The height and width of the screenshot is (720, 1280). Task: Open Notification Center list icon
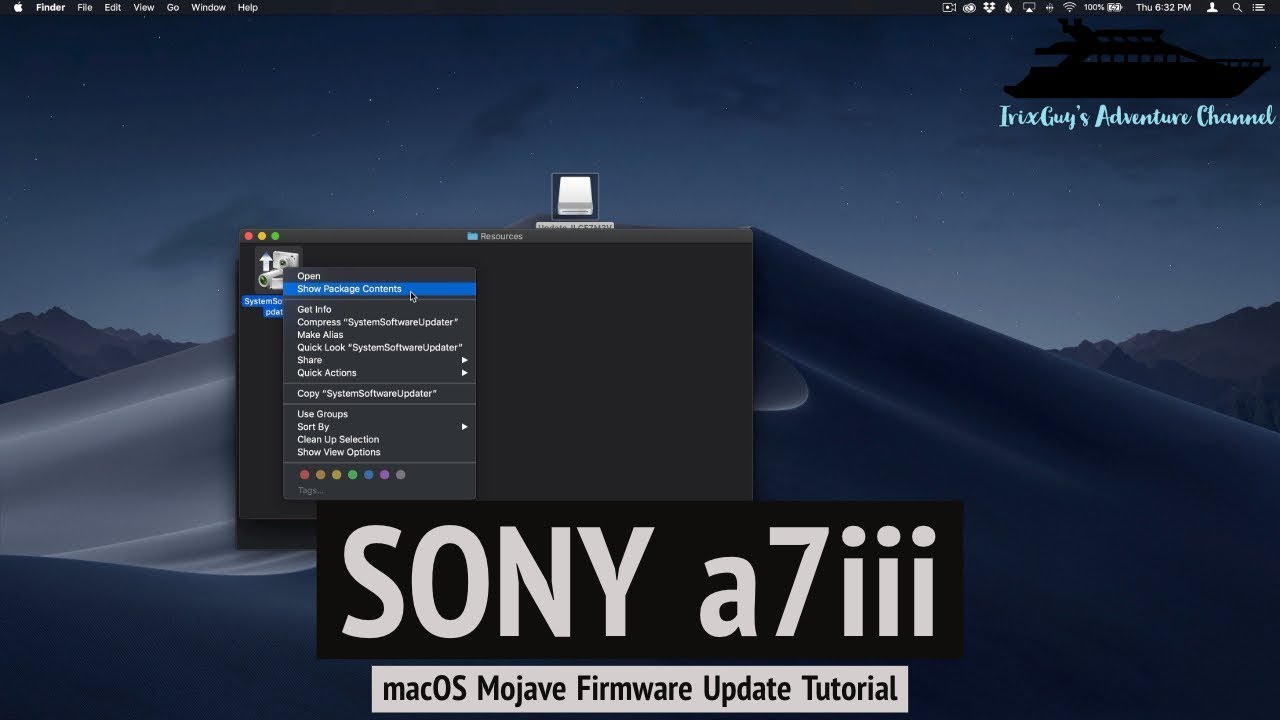click(1261, 7)
